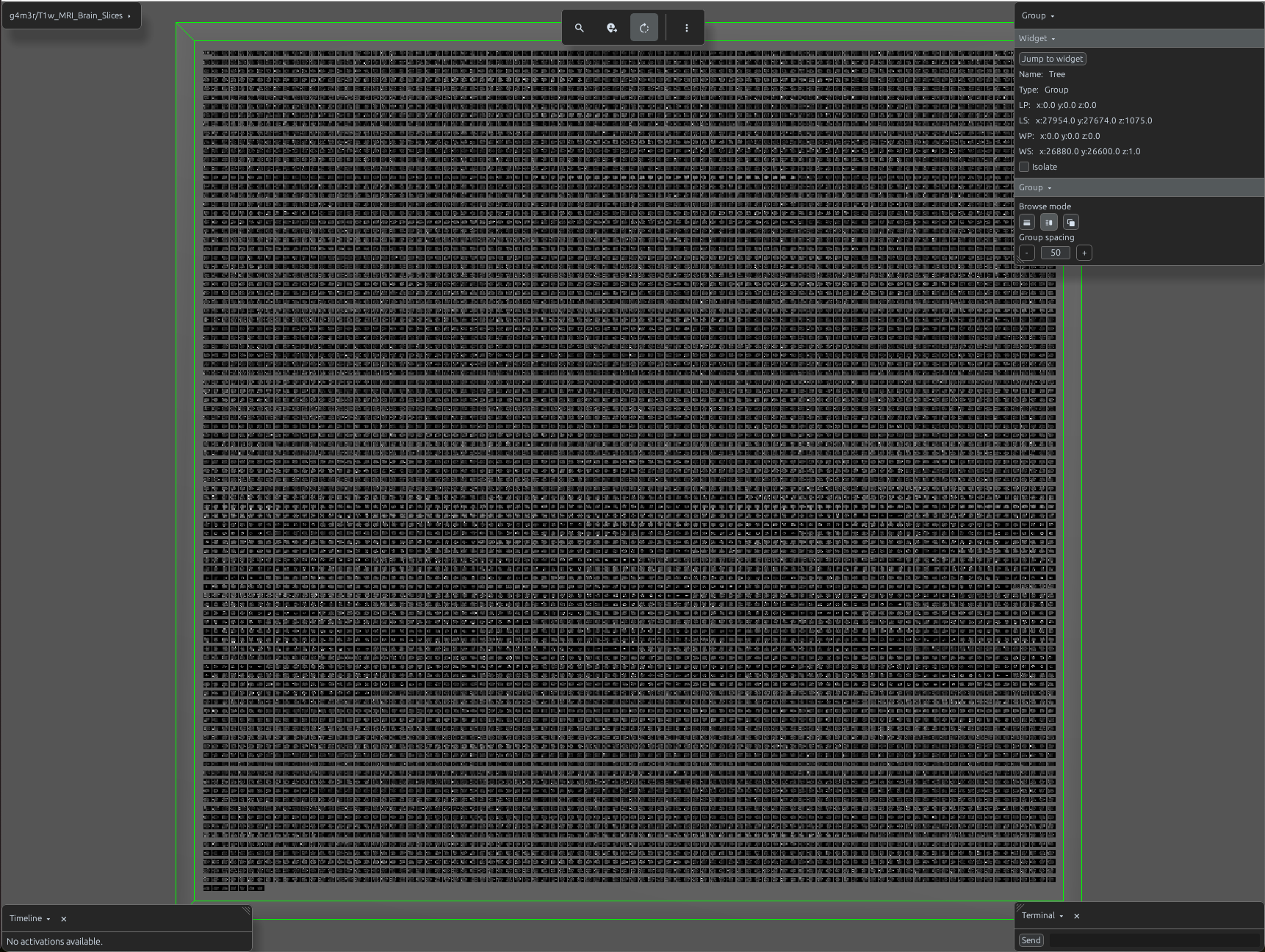Decrease group spacing with minus button
1265x952 pixels.
[x=1027, y=253]
